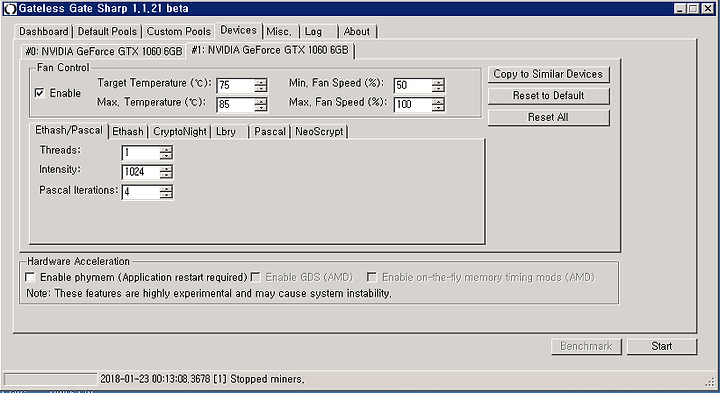Image resolution: width=720 pixels, height=393 pixels.
Task: Select device tab #0 GTX 1060 6GB
Action: click(x=104, y=51)
